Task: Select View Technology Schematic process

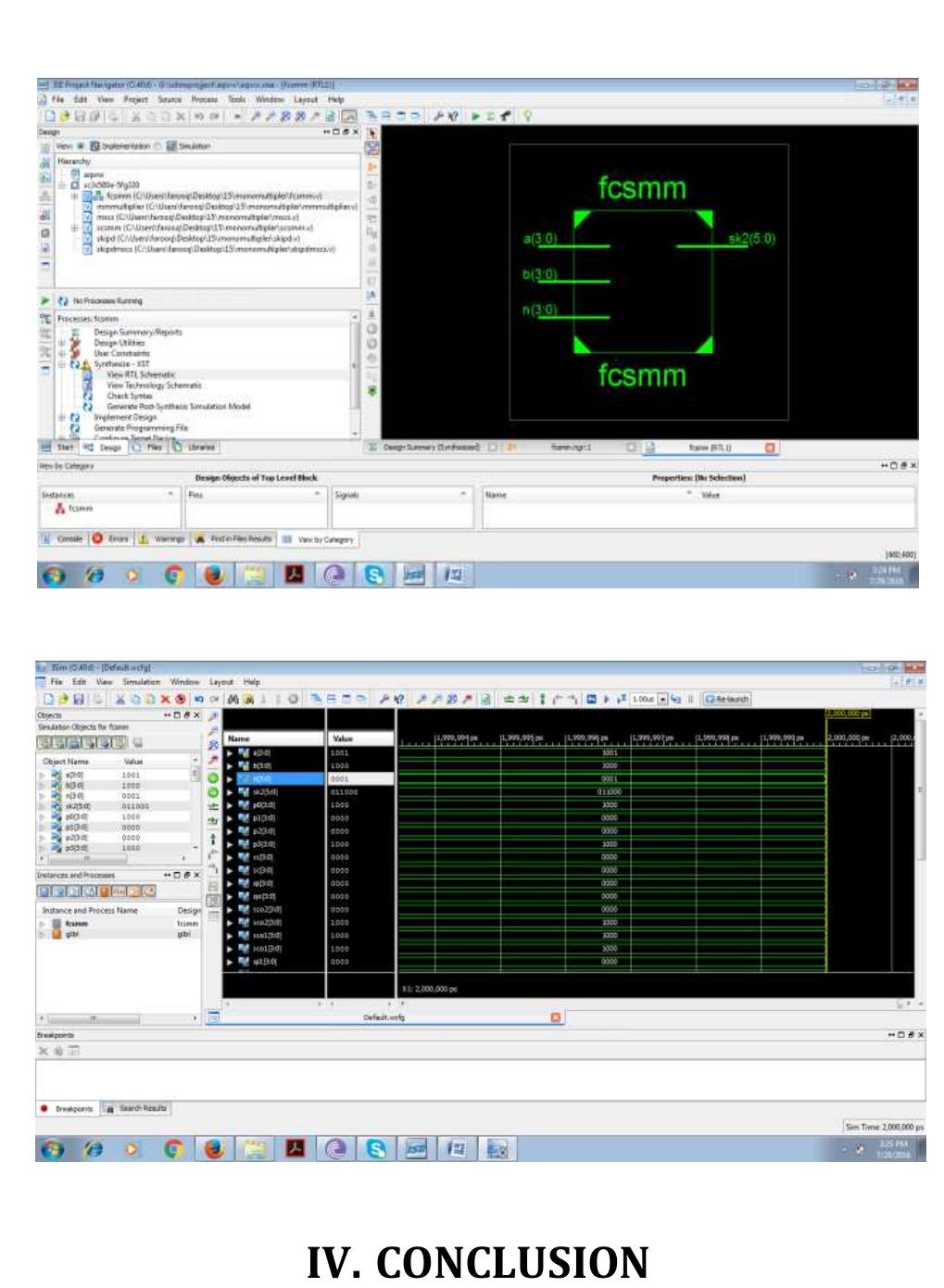Action: [x=153, y=385]
